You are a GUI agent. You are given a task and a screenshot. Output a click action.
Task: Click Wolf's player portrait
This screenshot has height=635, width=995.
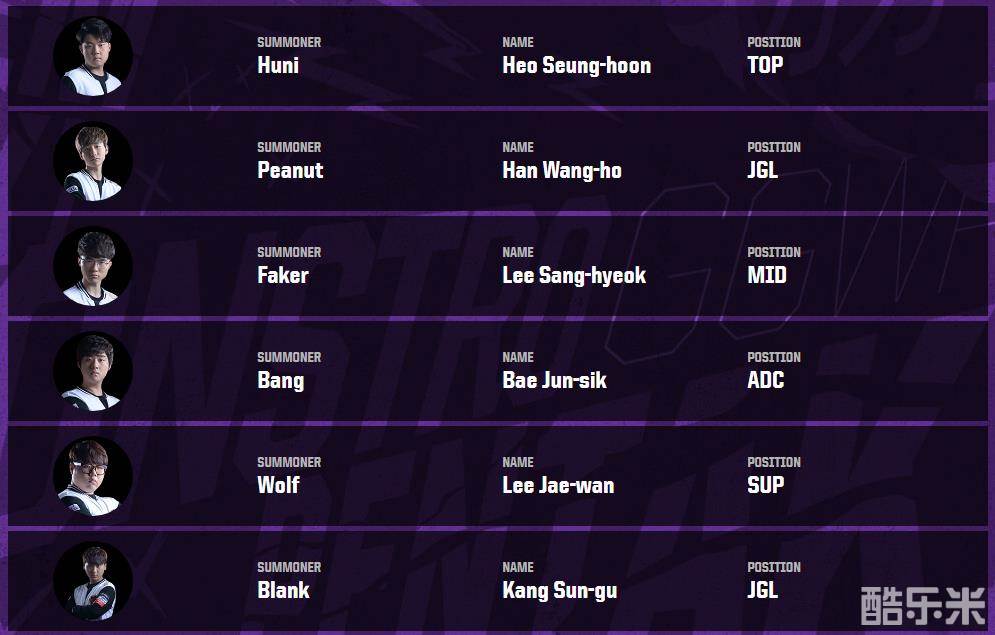point(93,476)
